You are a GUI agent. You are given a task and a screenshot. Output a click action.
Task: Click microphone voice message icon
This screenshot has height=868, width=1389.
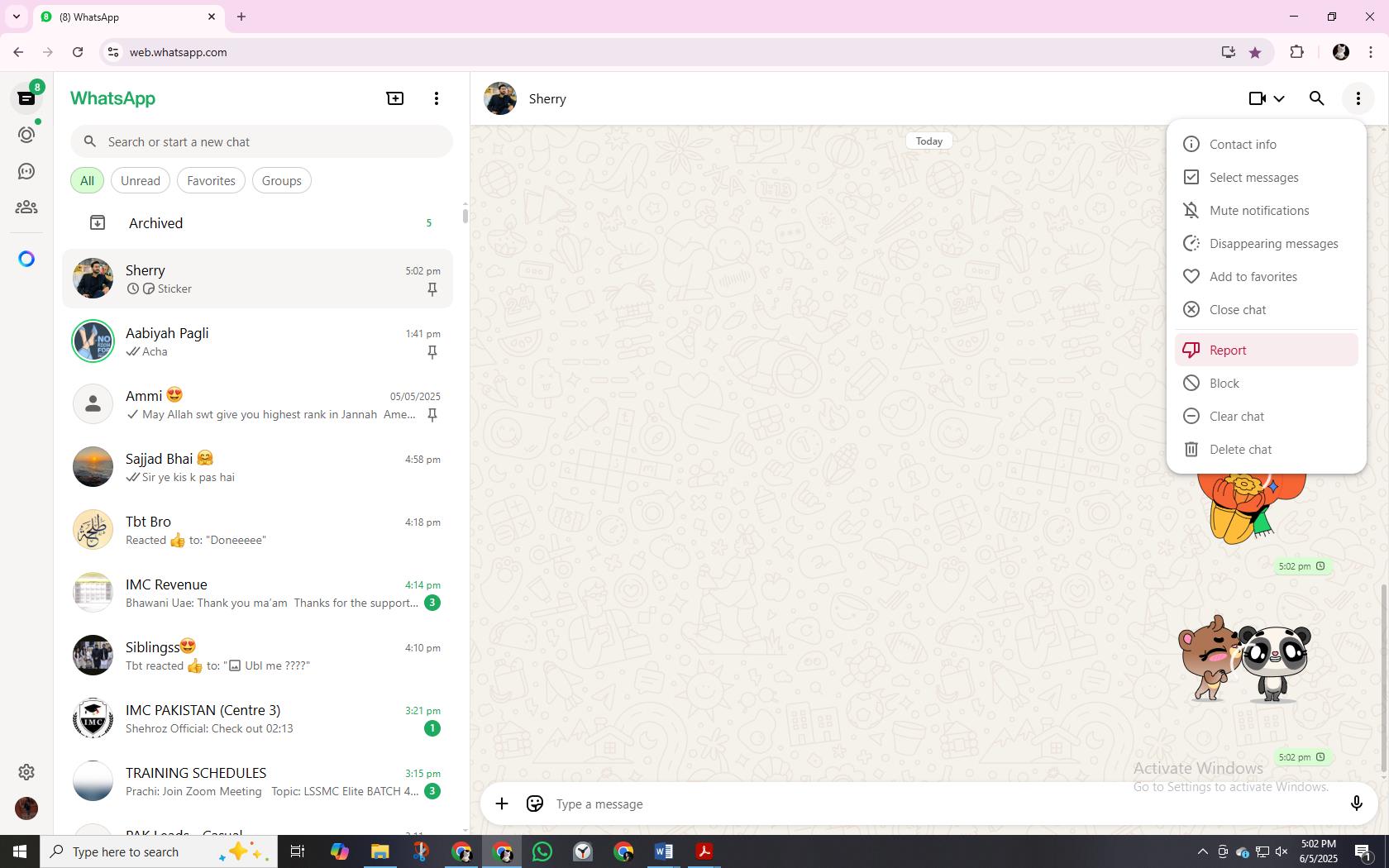point(1356,804)
